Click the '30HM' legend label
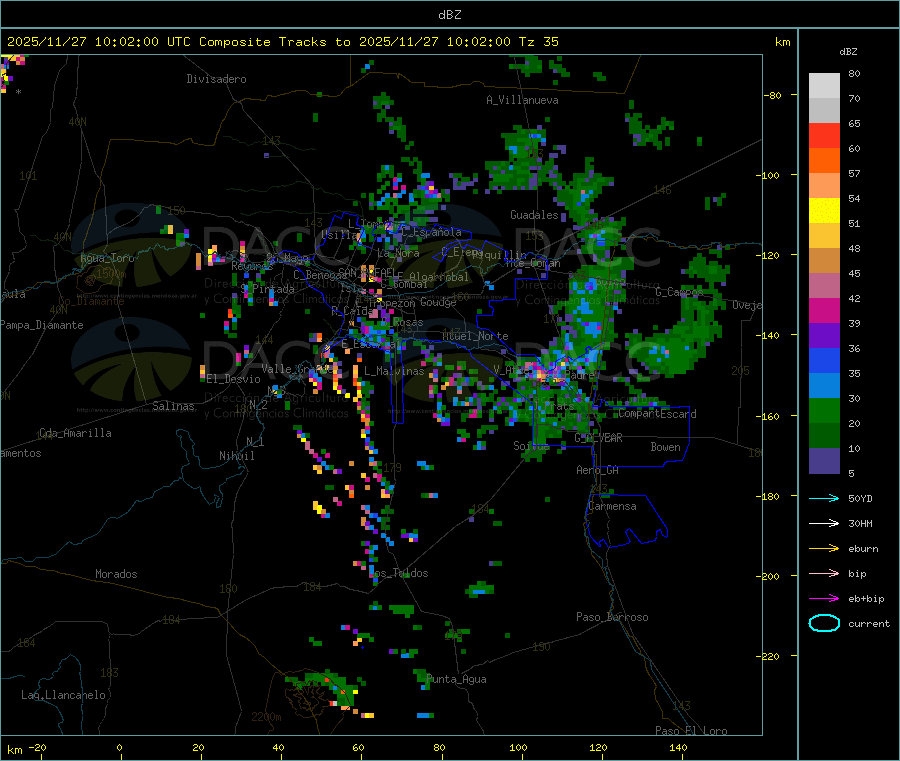This screenshot has height=761, width=900. pos(860,523)
